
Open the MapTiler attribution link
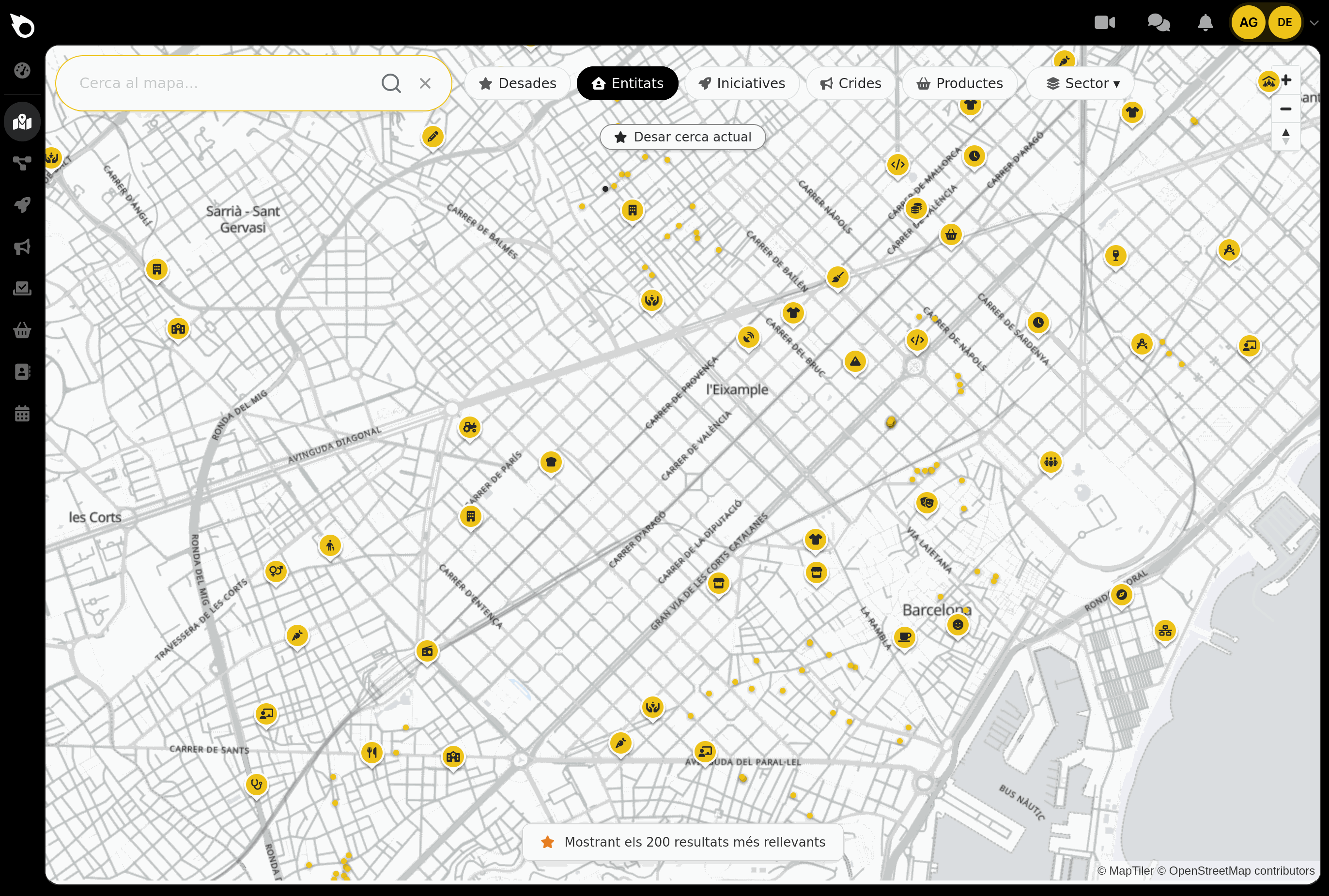(1125, 871)
